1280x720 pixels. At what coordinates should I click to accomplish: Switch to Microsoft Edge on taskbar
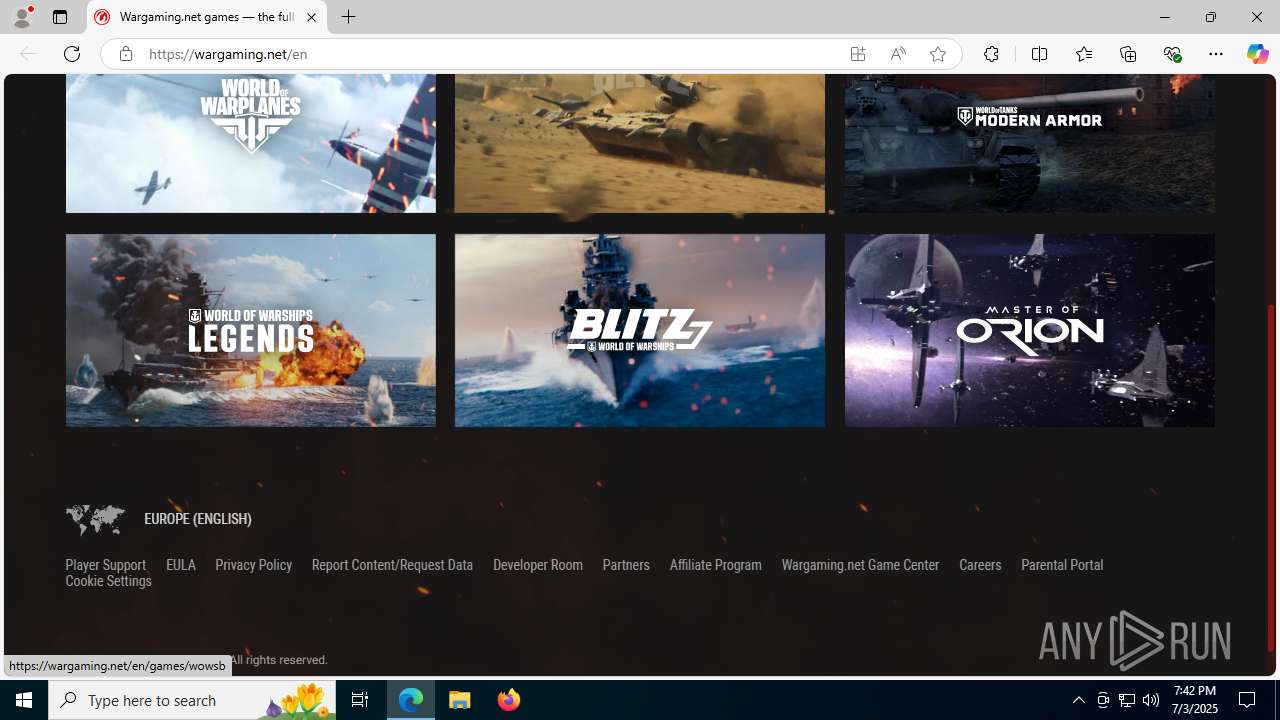[x=411, y=700]
